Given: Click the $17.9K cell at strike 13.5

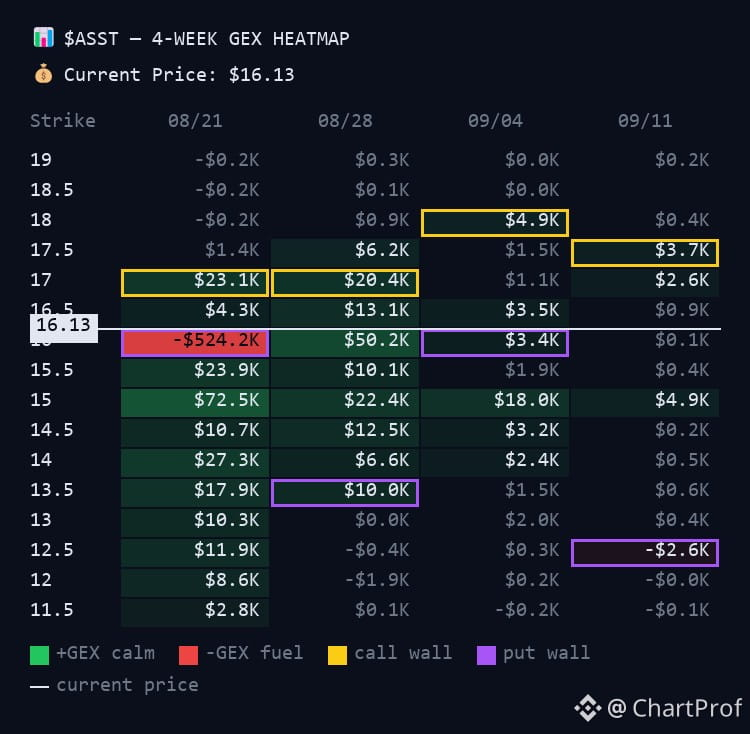Looking at the screenshot, I should point(195,493).
